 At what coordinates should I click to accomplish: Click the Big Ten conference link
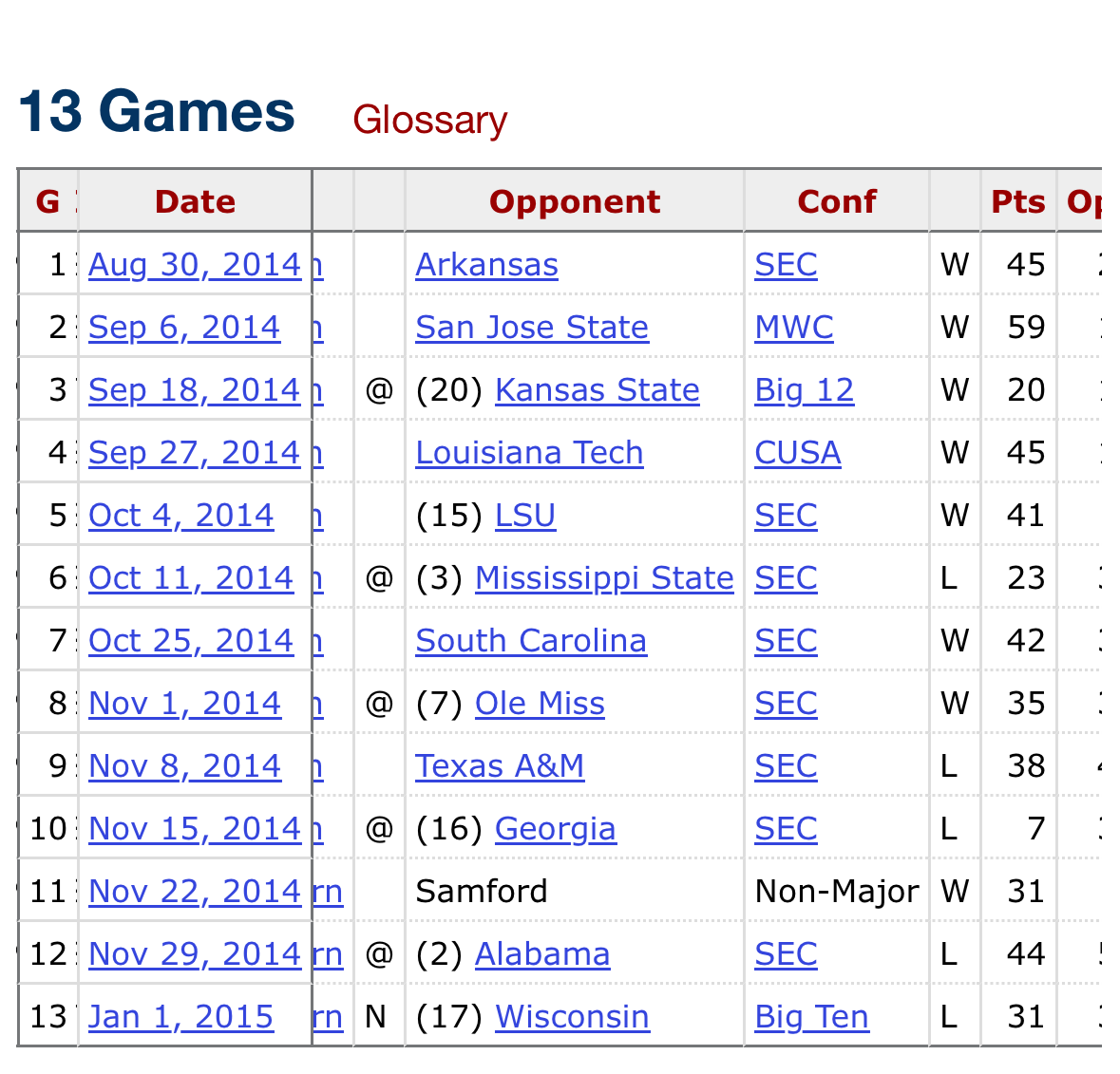[x=812, y=1017]
